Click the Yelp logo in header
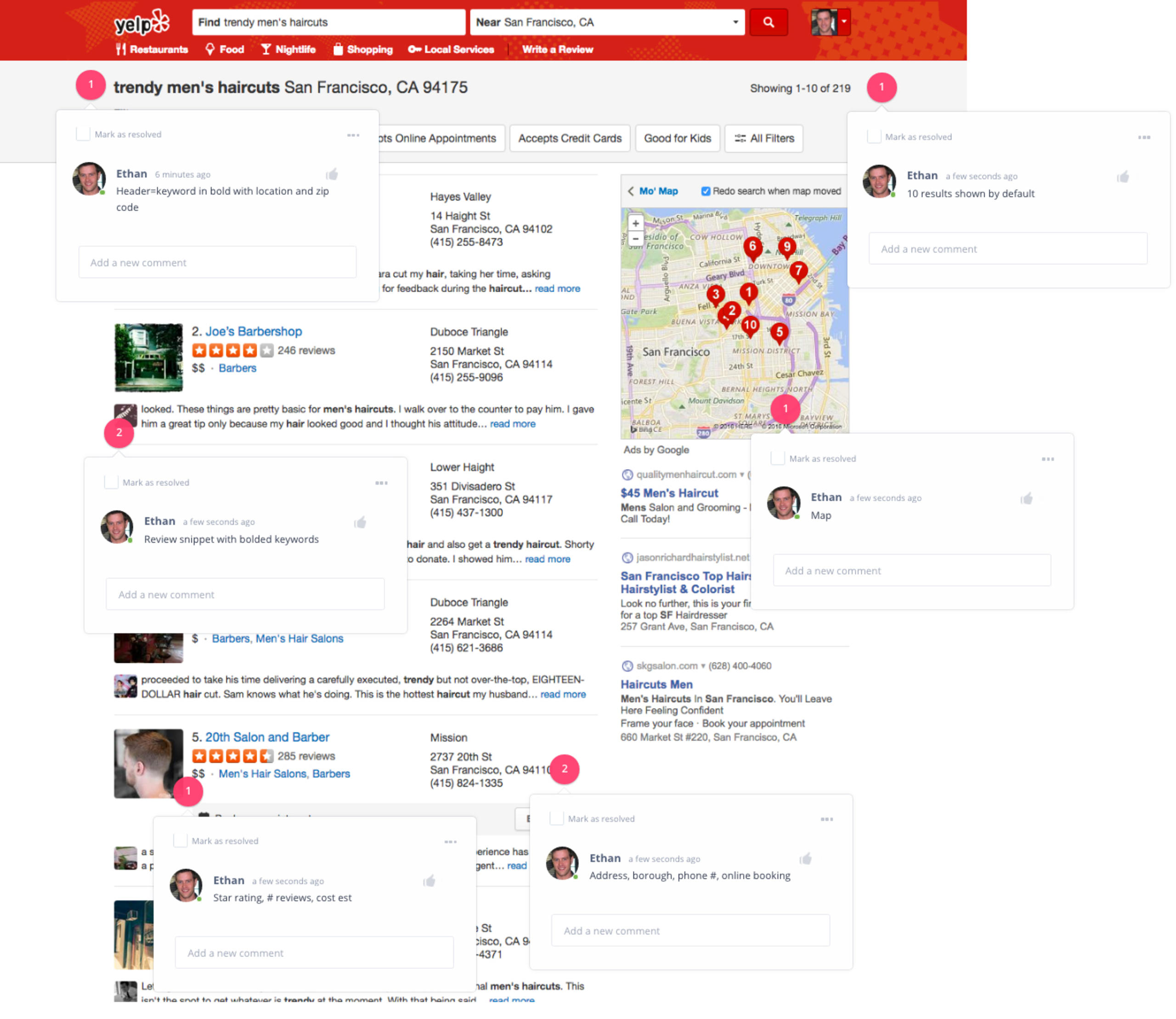This screenshot has height=1019, width=1176. point(141,23)
